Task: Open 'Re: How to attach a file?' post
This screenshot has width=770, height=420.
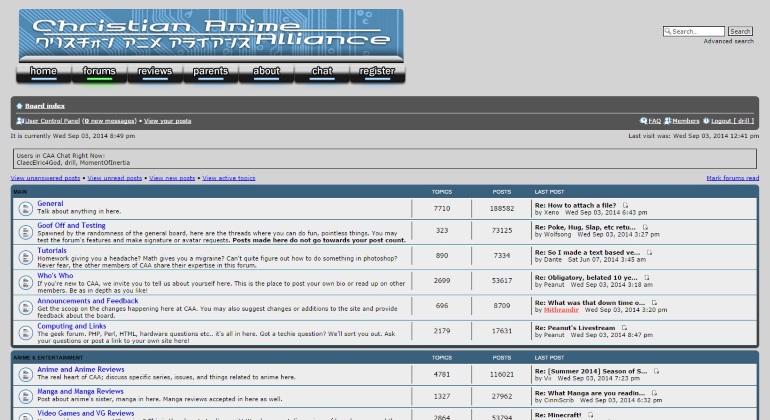Action: point(576,205)
